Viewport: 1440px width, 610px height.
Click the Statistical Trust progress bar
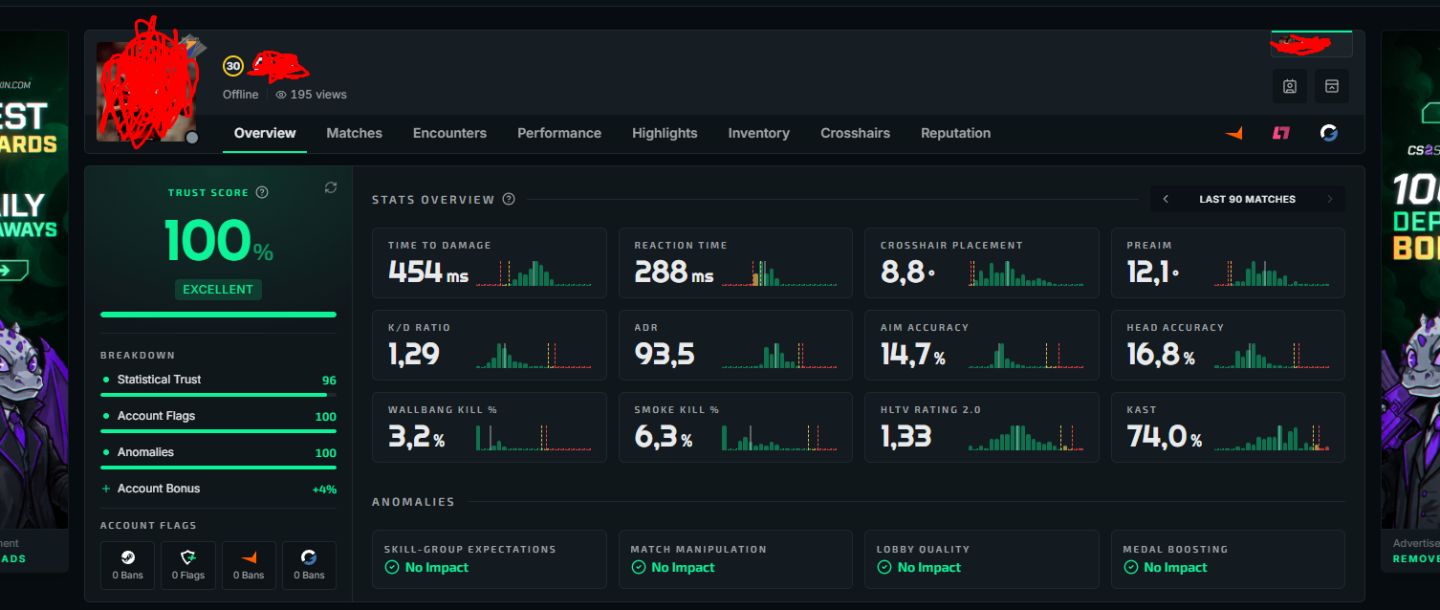pos(218,395)
